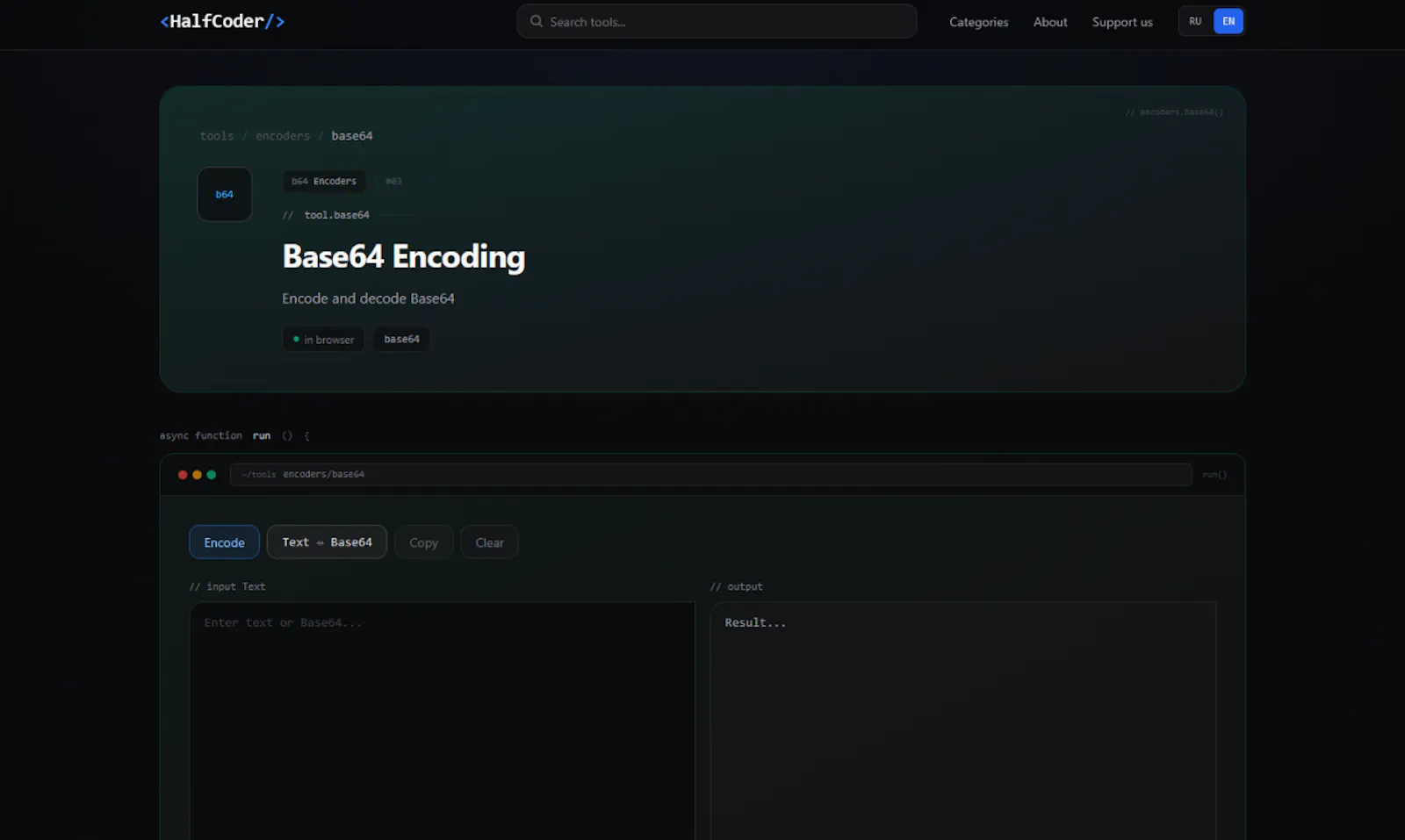Image resolution: width=1405 pixels, height=840 pixels.
Task: Switch language to RU
Action: tap(1195, 21)
